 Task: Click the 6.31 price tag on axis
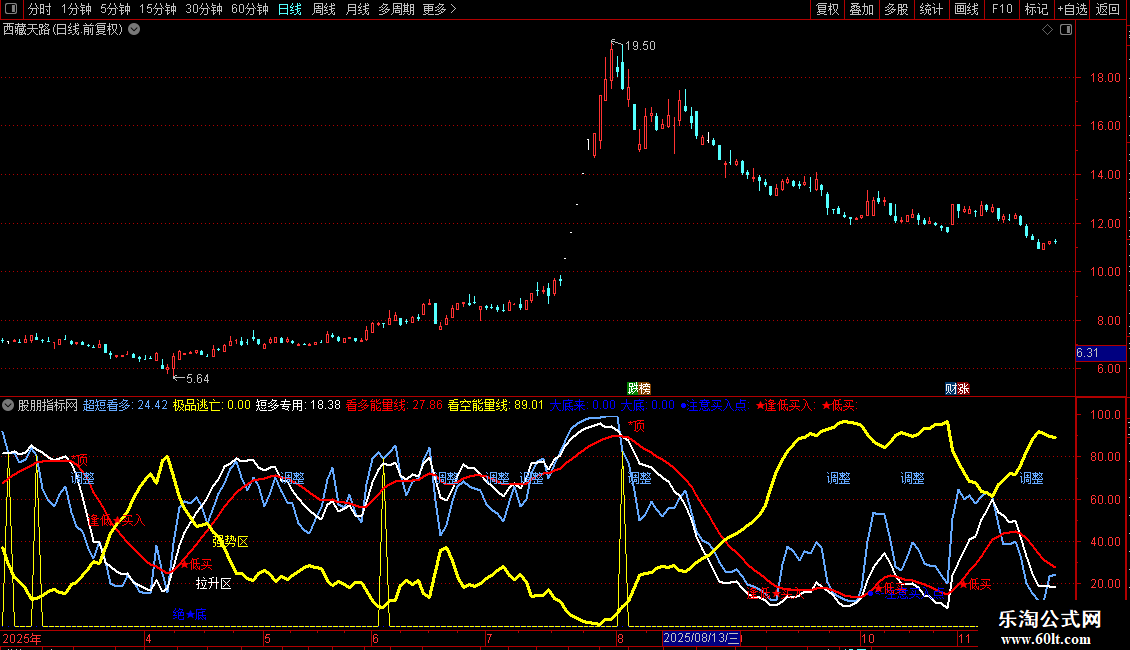click(1100, 353)
